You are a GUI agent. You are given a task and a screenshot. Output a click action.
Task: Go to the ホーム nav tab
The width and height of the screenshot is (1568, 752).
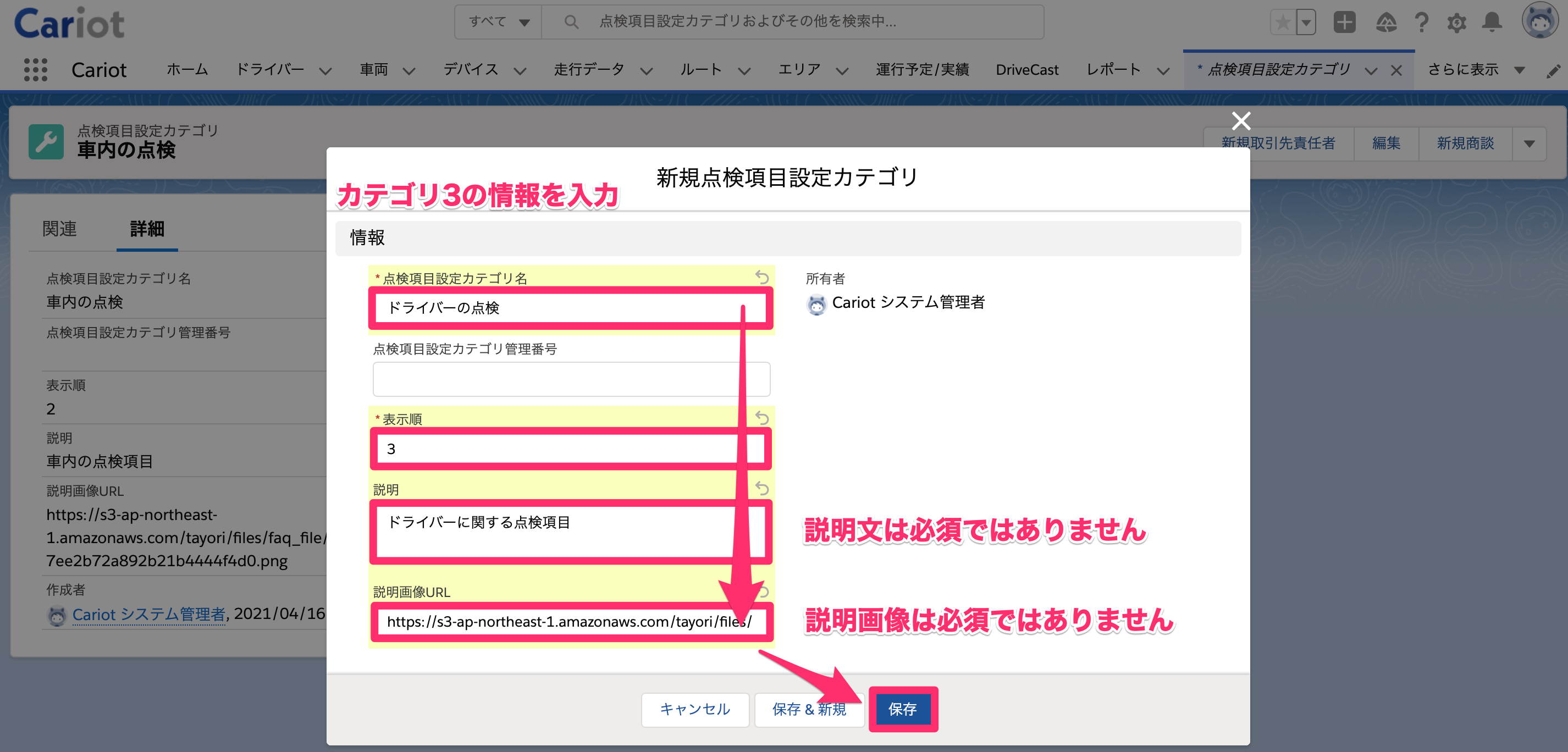(187, 70)
